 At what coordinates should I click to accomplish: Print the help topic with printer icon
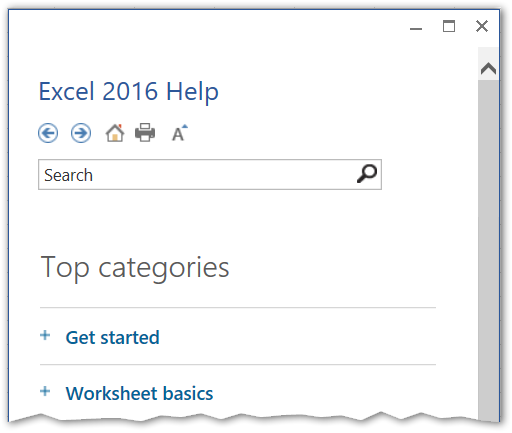tap(145, 133)
